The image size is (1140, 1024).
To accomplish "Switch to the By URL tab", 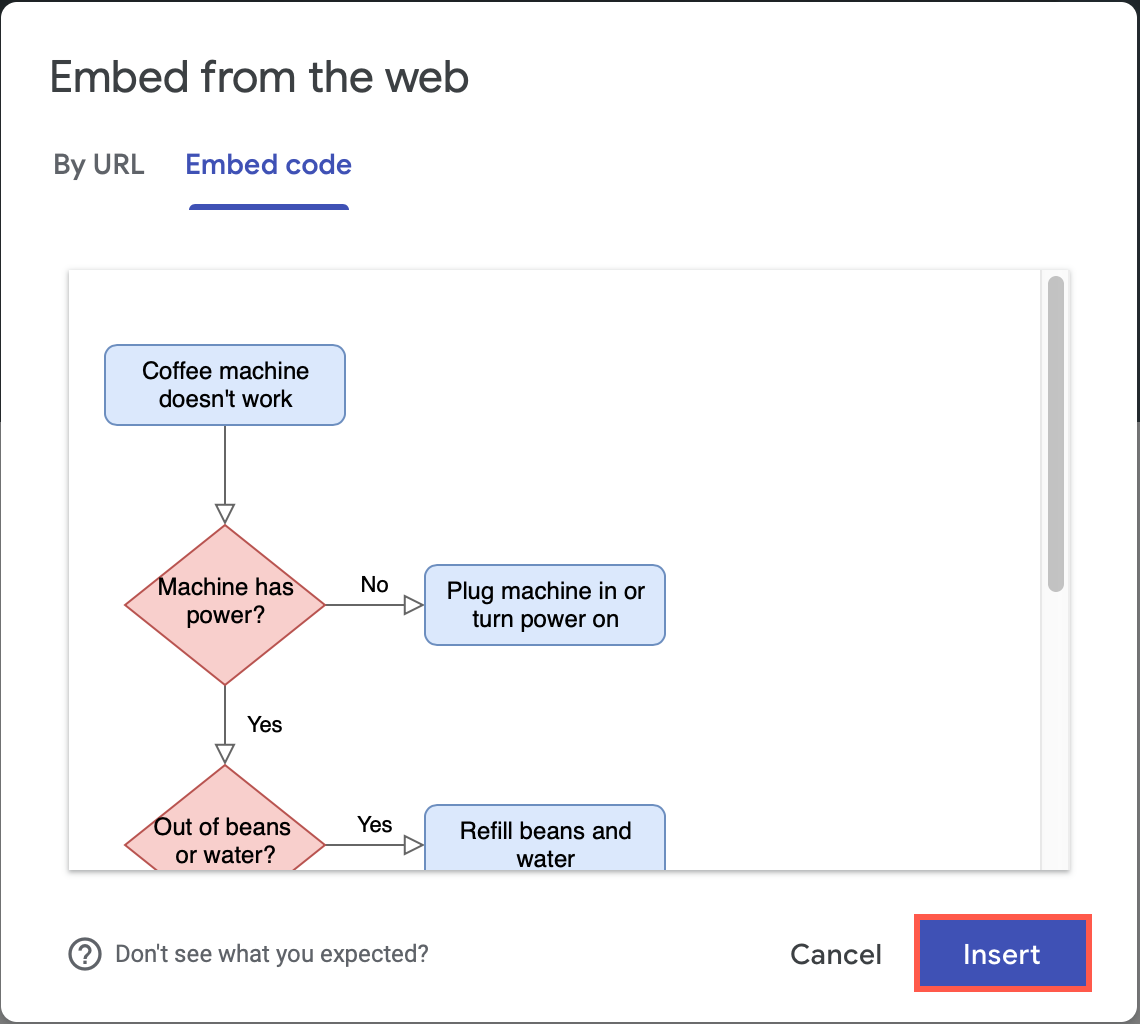I will 98,164.
